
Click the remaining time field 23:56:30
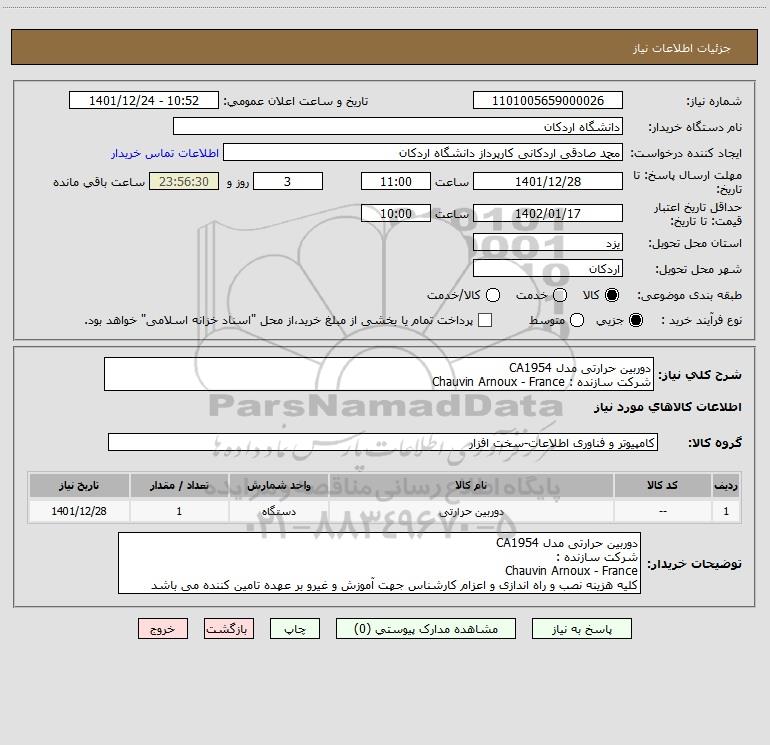pyautogui.click(x=184, y=181)
